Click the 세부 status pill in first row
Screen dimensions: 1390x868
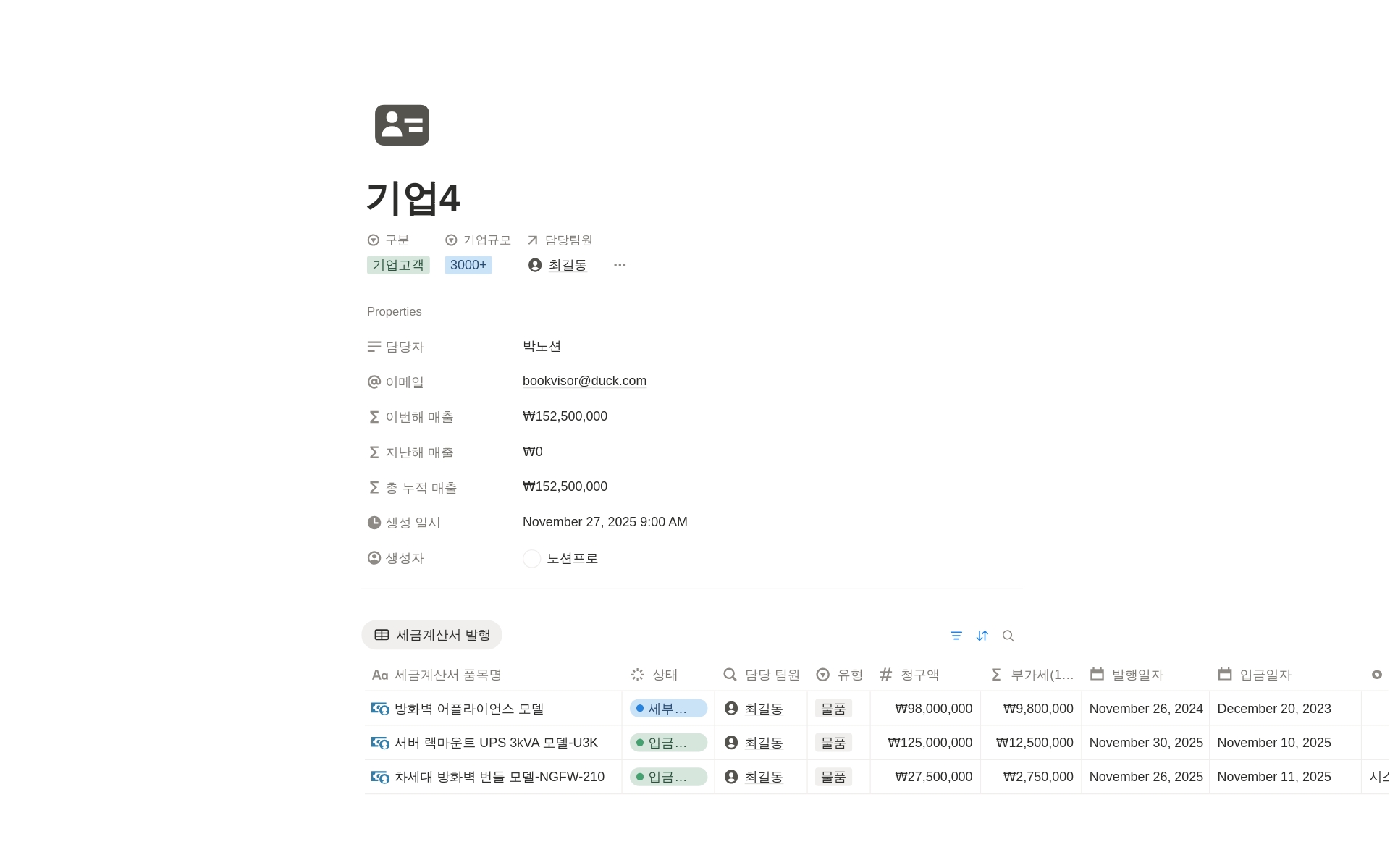[668, 709]
